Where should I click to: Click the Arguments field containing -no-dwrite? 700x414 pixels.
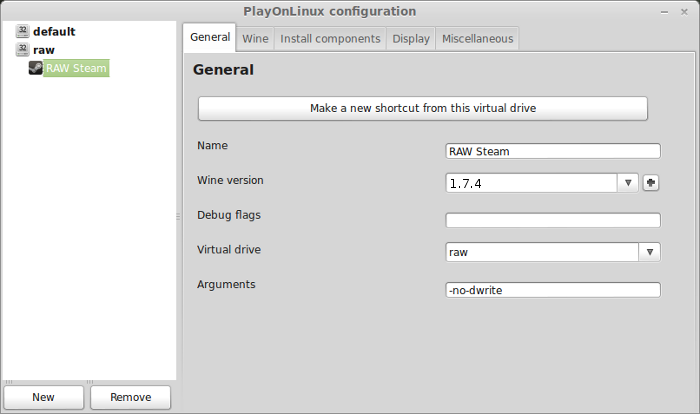(x=553, y=290)
